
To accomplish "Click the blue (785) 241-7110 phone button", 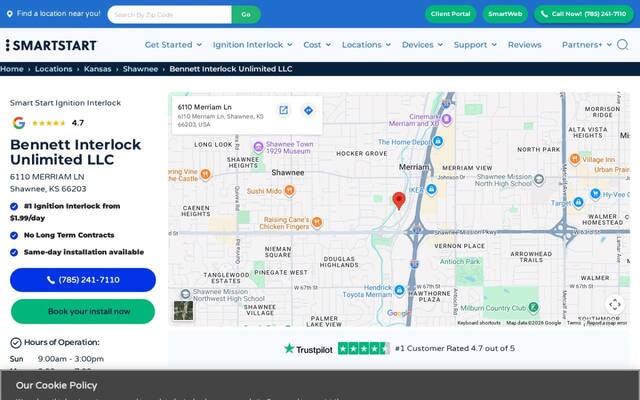I will tap(83, 280).
